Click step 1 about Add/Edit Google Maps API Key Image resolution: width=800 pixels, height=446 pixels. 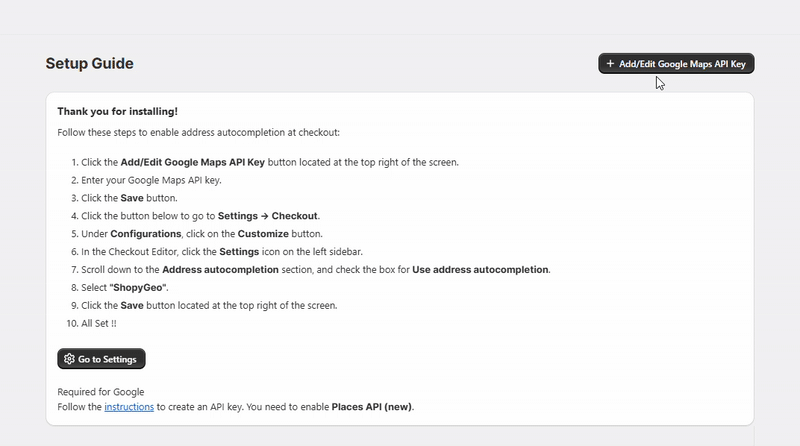click(x=270, y=162)
